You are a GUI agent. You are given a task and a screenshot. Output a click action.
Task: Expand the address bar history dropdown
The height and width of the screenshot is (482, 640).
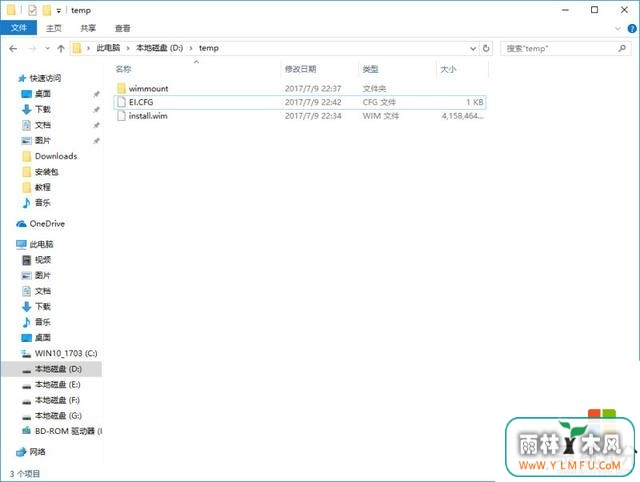473,49
